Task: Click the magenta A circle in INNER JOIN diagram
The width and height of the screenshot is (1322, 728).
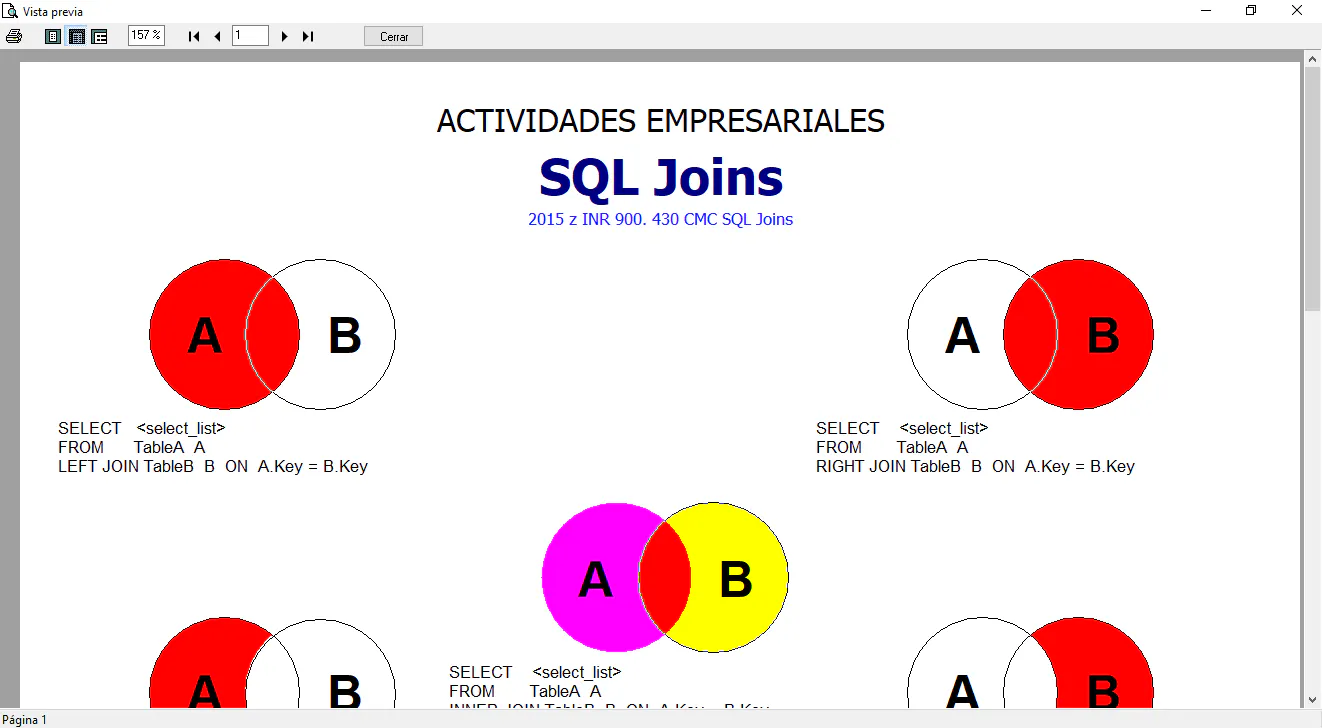Action: pyautogui.click(x=592, y=578)
